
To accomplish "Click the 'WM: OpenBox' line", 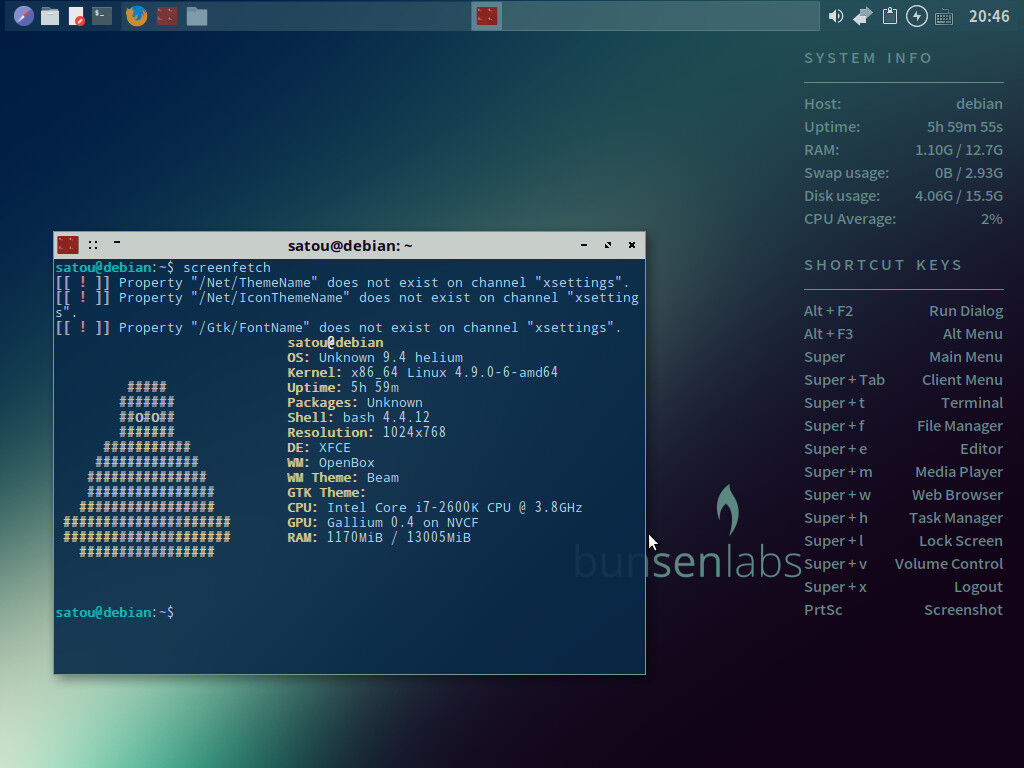I will [x=331, y=462].
